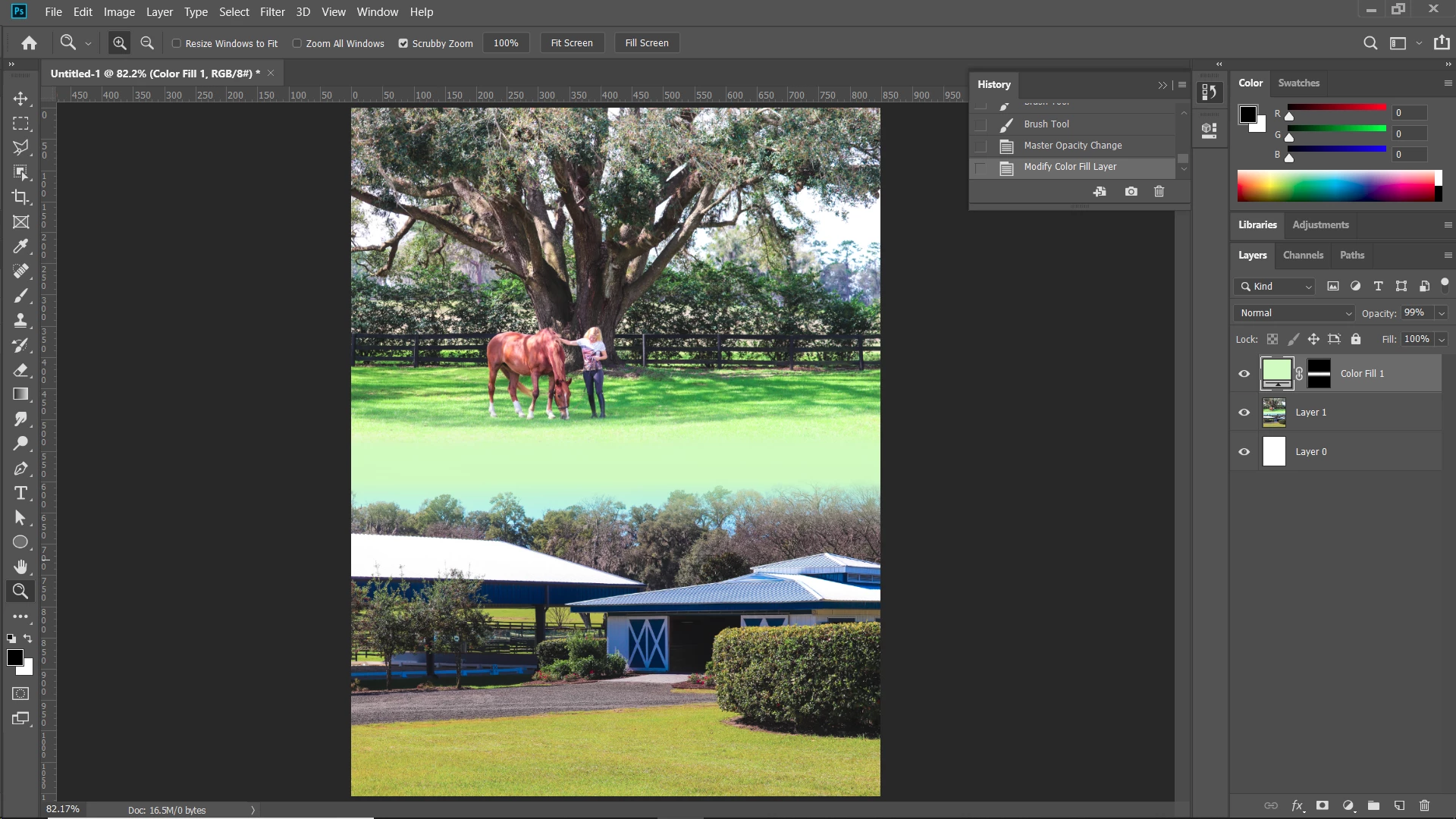Uncheck the Scrubby Zoom option
Viewport: 1456px width, 819px height.
pyautogui.click(x=403, y=43)
